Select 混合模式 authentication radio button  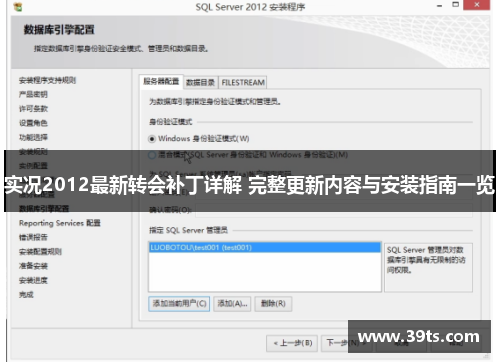pos(152,155)
